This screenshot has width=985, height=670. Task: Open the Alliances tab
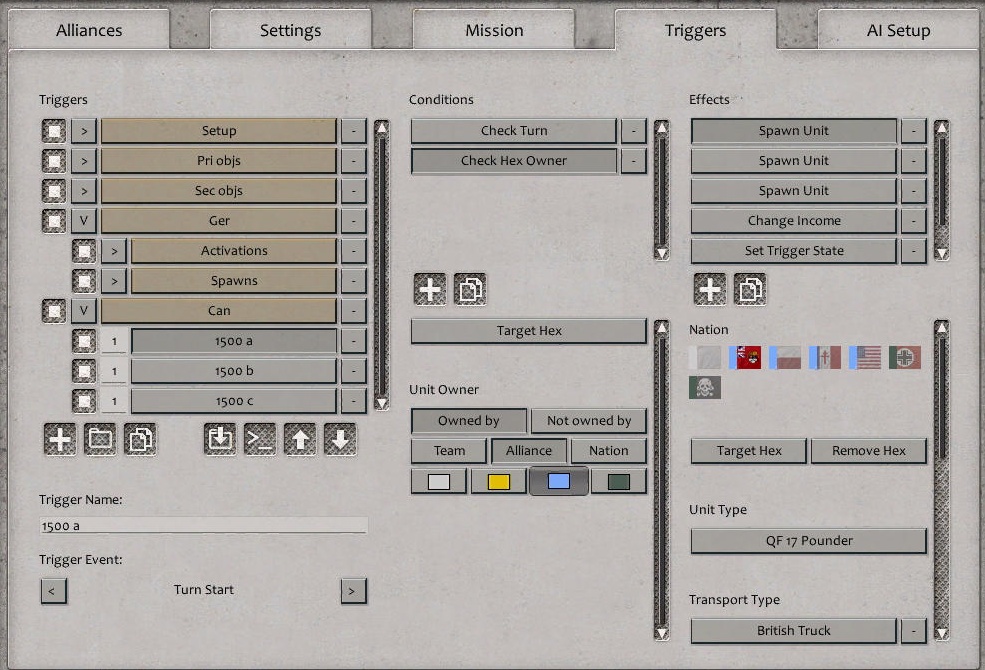coord(88,30)
